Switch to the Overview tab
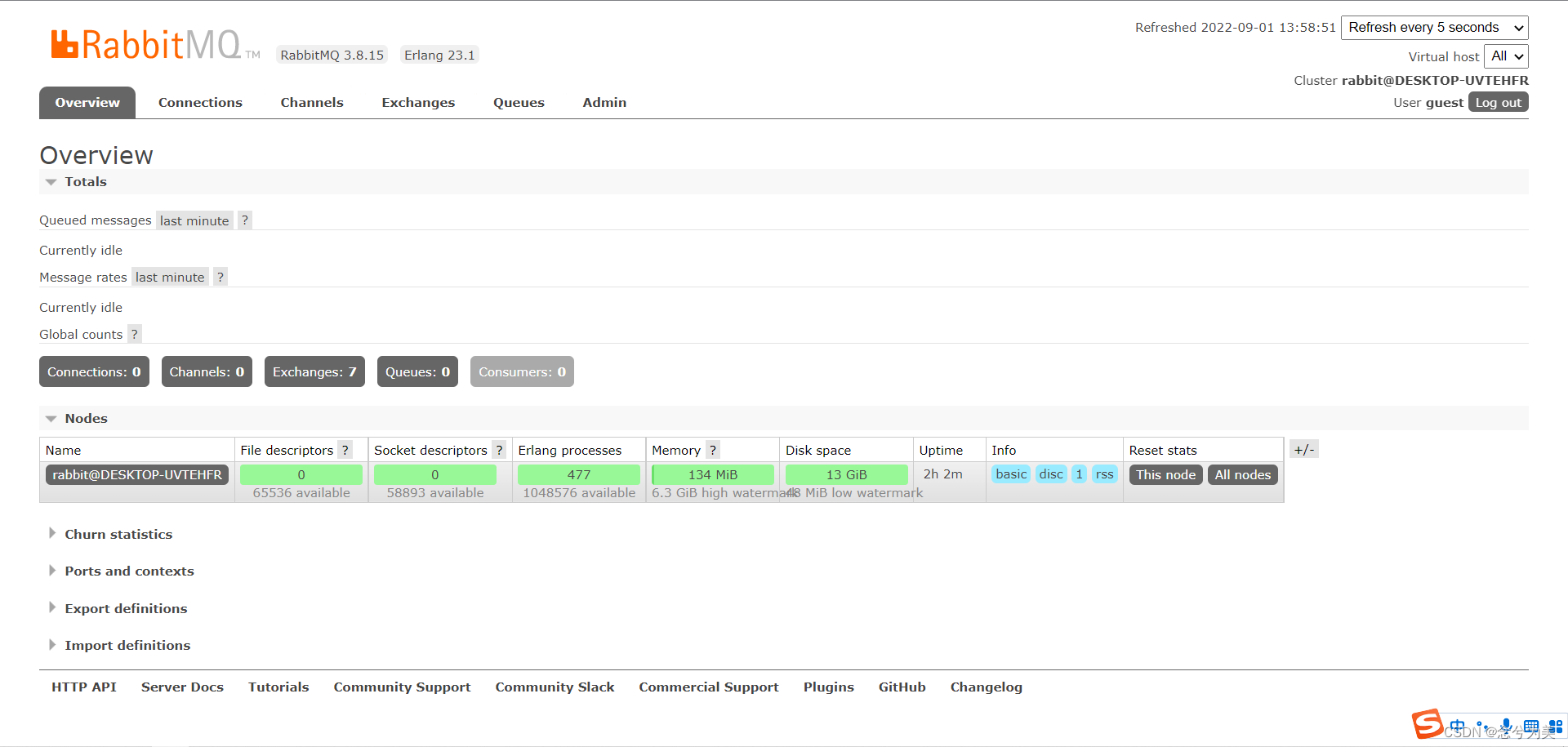Image resolution: width=1568 pixels, height=747 pixels. [x=87, y=103]
